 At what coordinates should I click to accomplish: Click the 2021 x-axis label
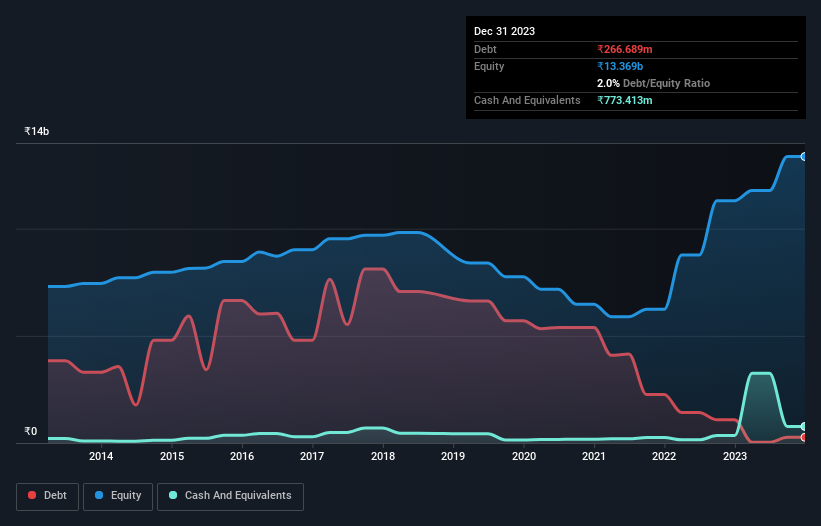coord(594,456)
